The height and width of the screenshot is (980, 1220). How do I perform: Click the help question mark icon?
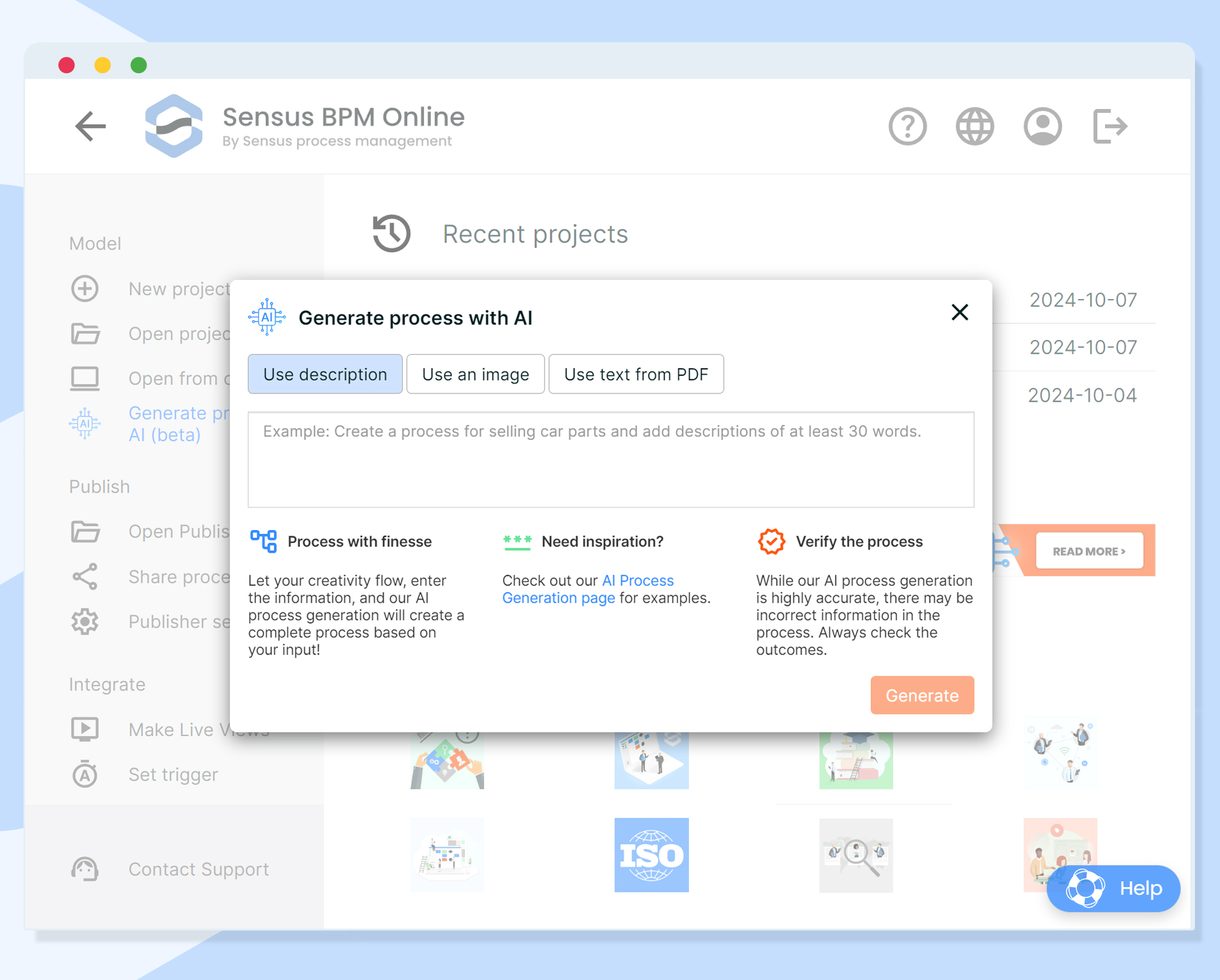coord(907,126)
